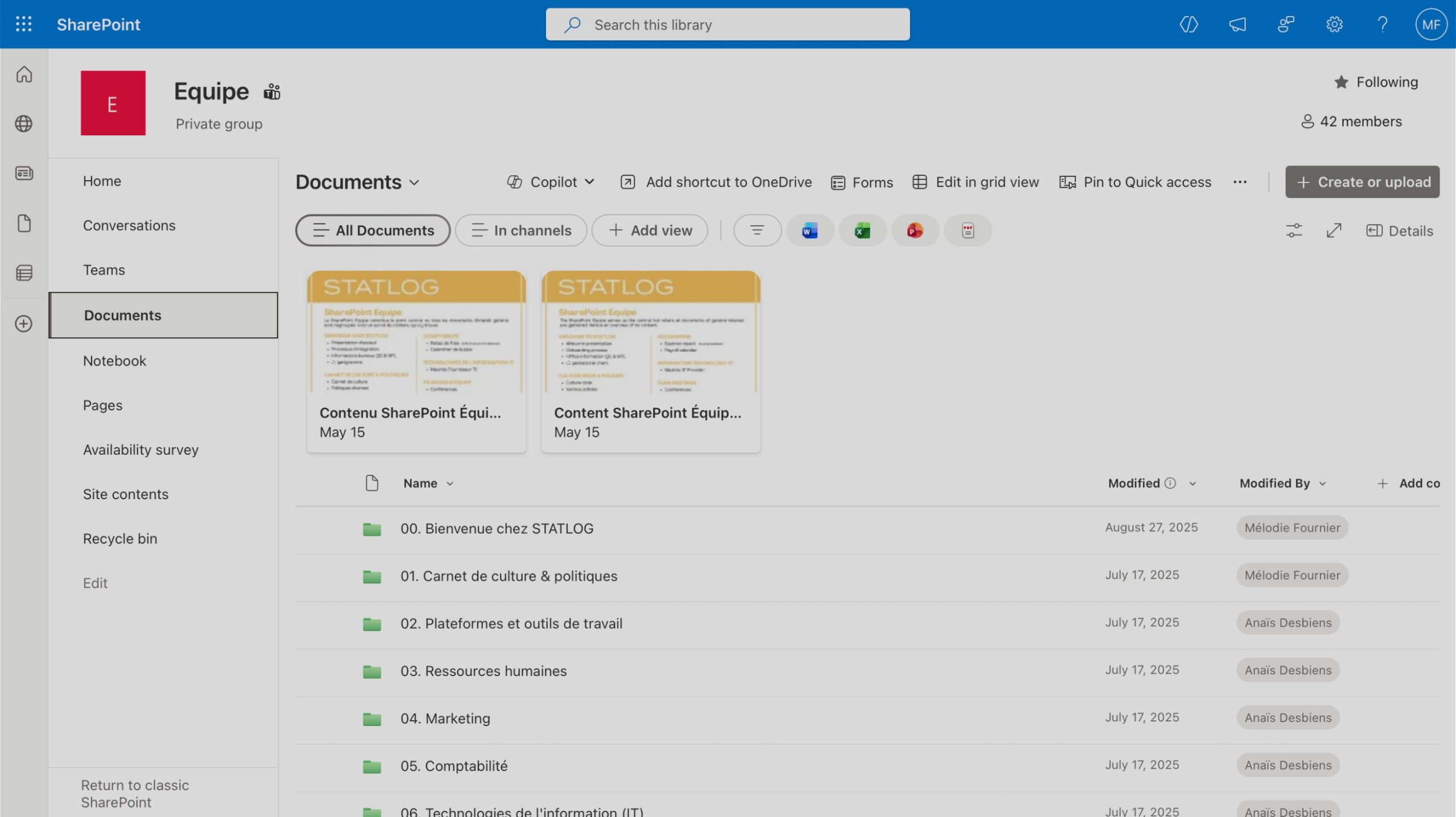The width and height of the screenshot is (1456, 817).
Task: Open the Name column sort dropdown
Action: pyautogui.click(x=450, y=484)
